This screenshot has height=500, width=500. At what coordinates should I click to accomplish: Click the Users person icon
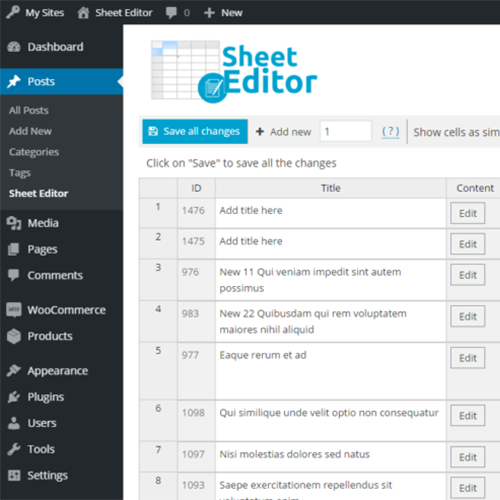14,423
